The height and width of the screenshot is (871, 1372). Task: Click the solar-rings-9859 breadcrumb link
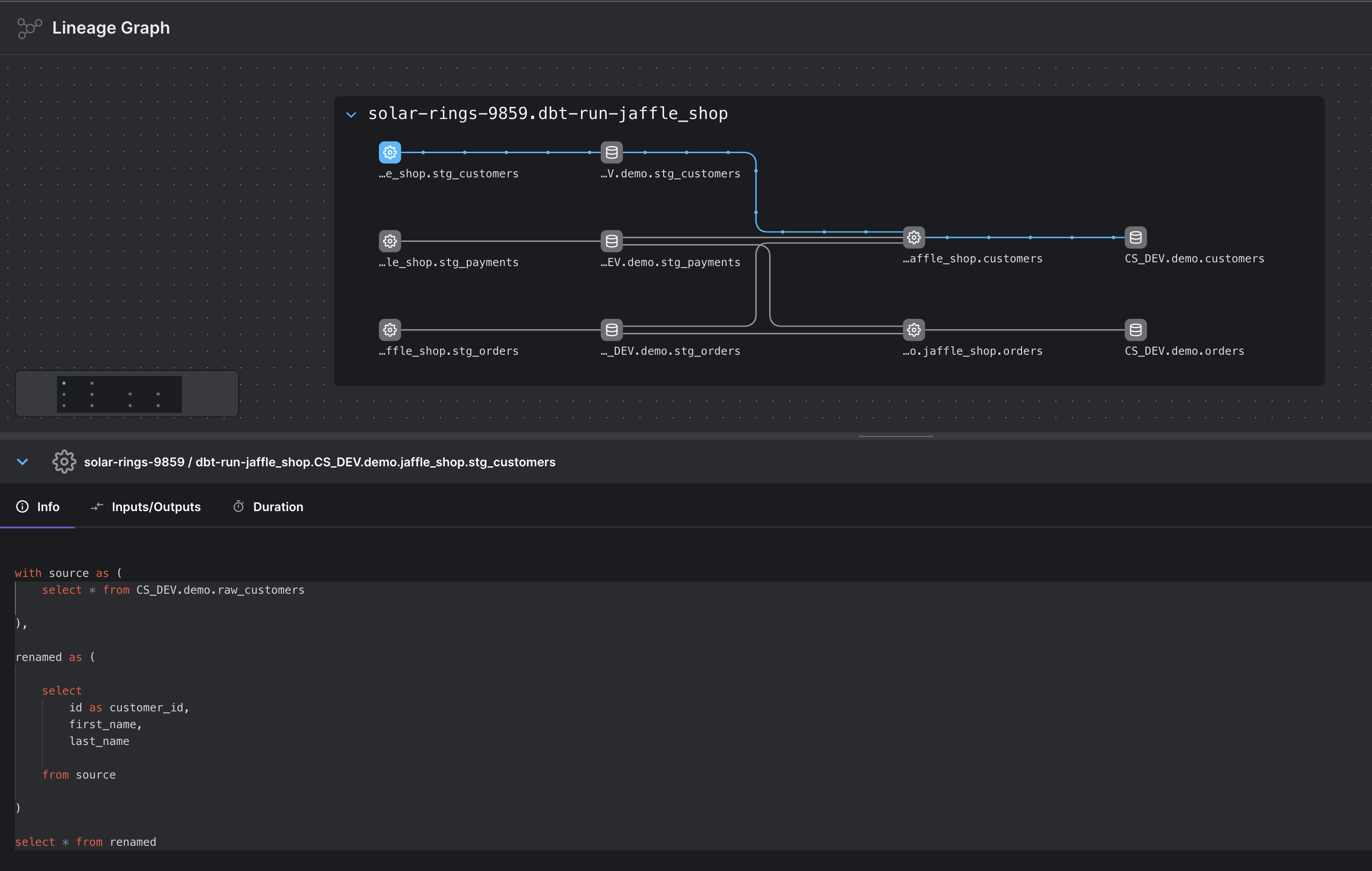133,462
